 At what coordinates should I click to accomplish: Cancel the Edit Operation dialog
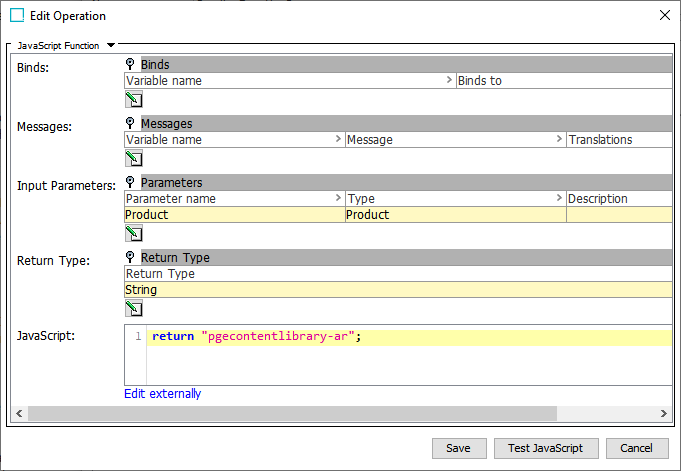click(636, 448)
